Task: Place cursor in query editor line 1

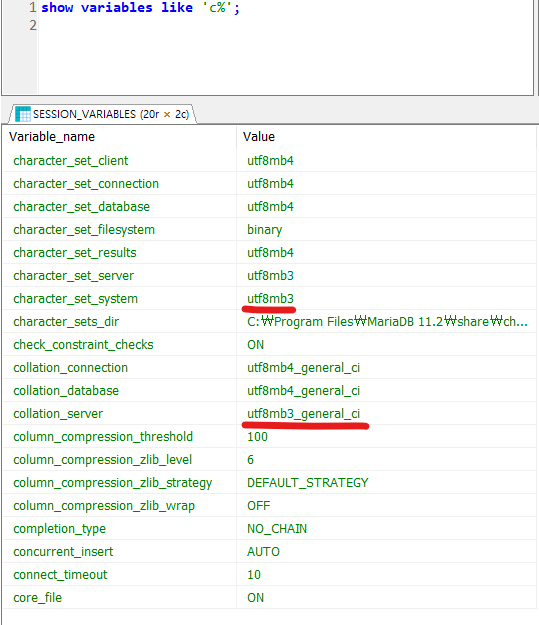Action: 140,8
